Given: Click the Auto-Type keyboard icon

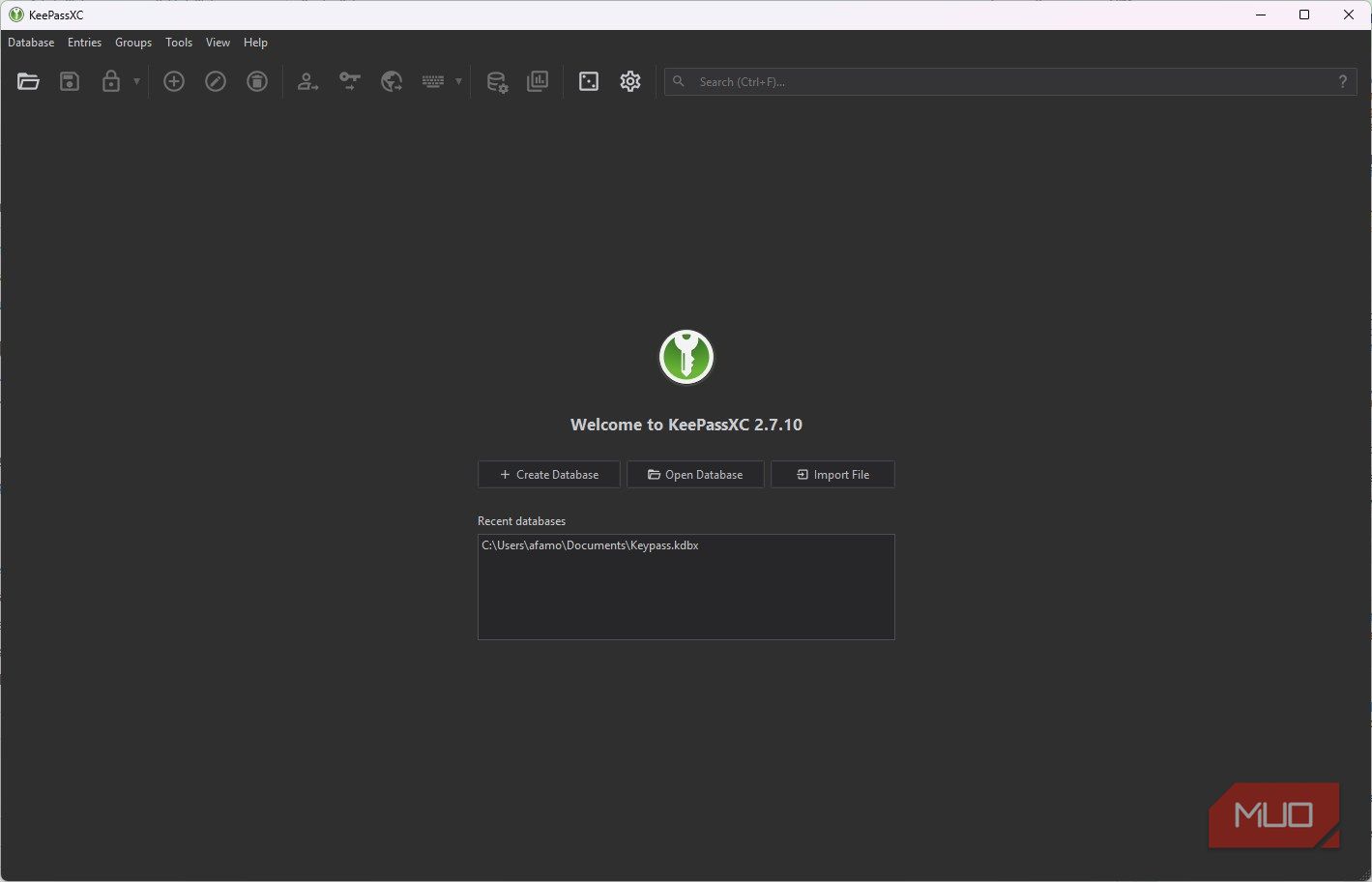Looking at the screenshot, I should (x=432, y=82).
